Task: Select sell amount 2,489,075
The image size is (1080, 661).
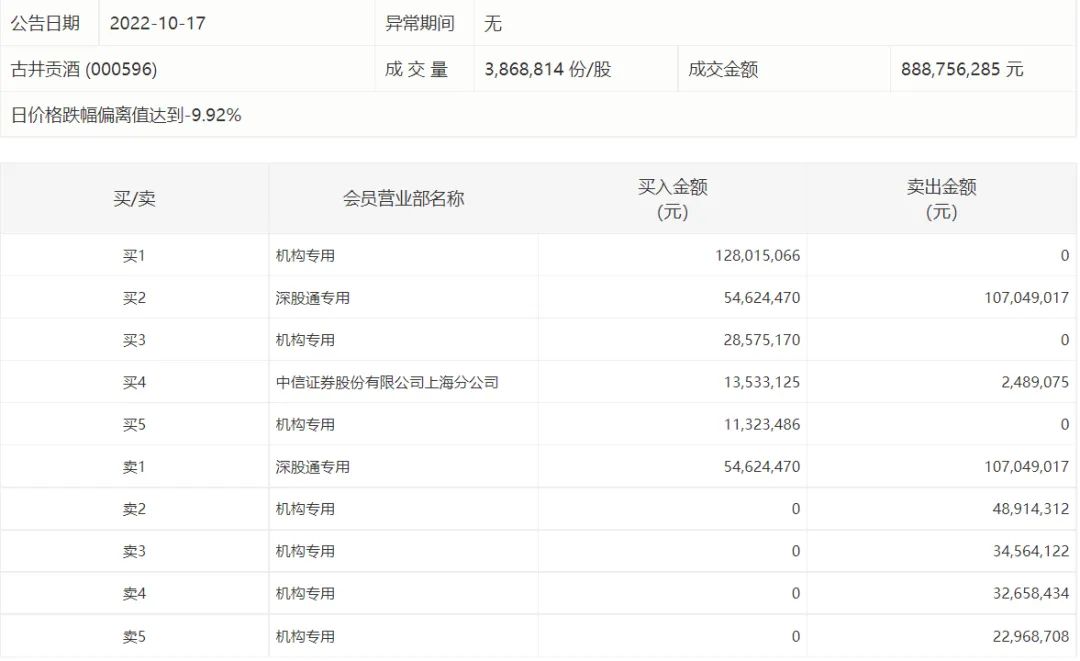Action: [x=1035, y=382]
